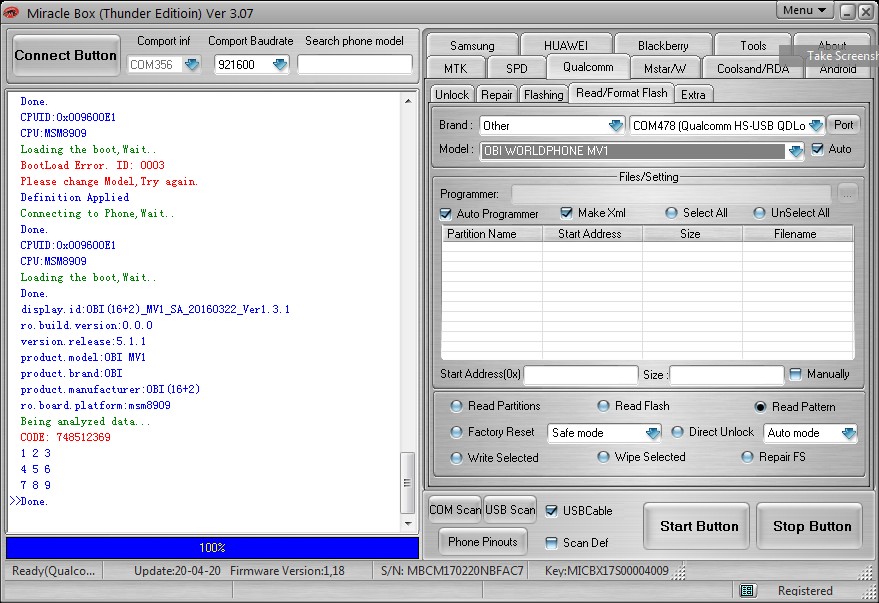The image size is (879, 603).
Task: Open the Auto mode dropdown
Action: click(x=849, y=433)
